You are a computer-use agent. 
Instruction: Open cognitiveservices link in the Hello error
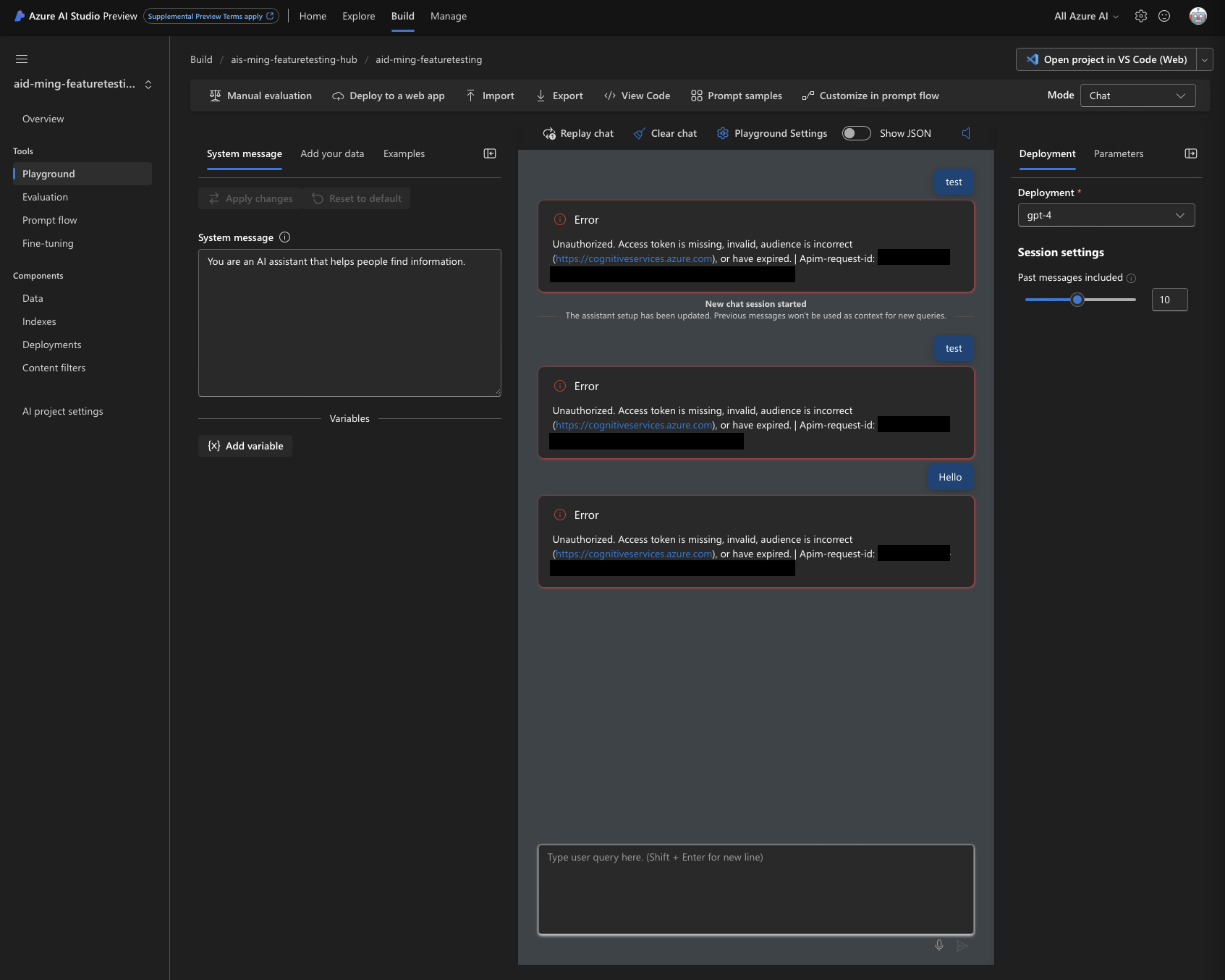pyautogui.click(x=634, y=554)
